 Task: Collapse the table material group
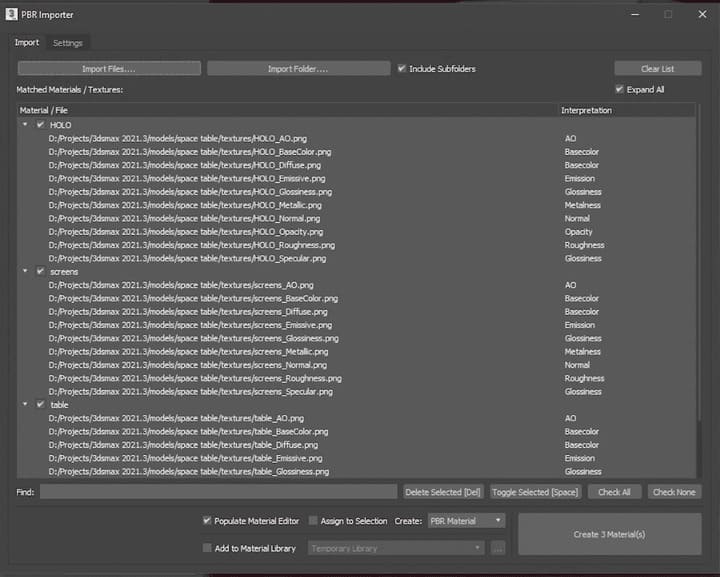(x=25, y=405)
